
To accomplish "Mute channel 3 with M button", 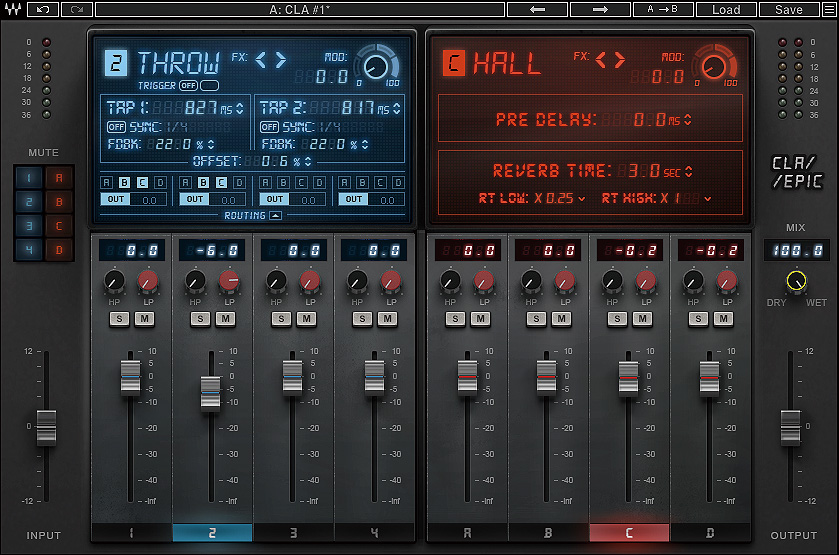I will click(307, 319).
